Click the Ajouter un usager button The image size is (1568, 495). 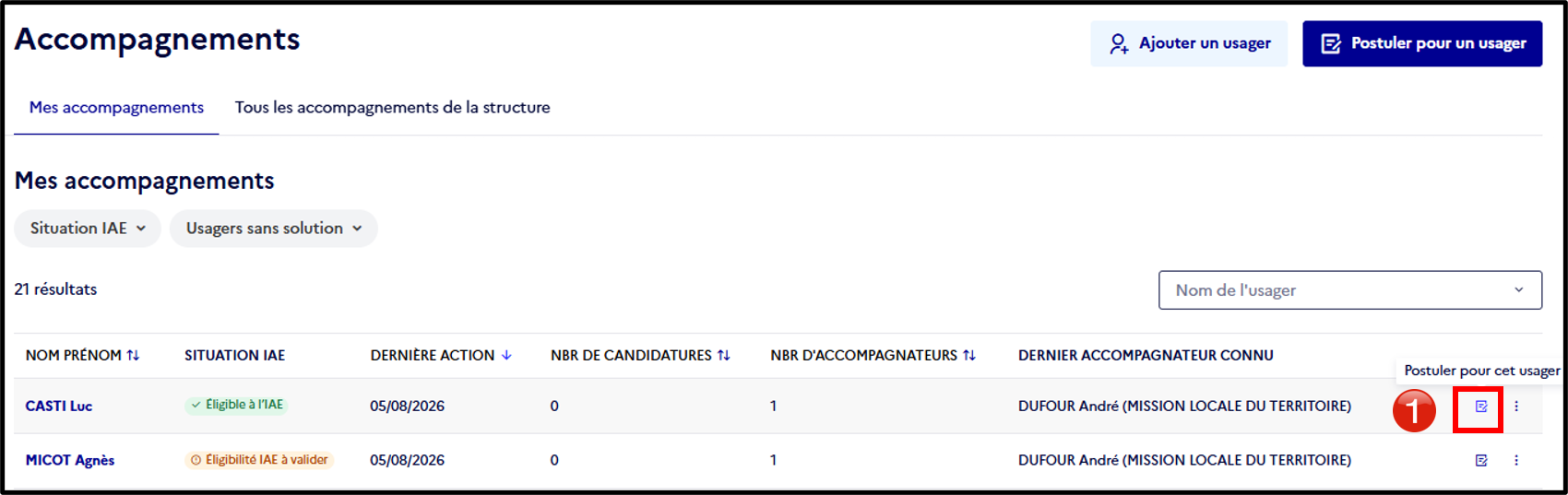tap(1189, 43)
